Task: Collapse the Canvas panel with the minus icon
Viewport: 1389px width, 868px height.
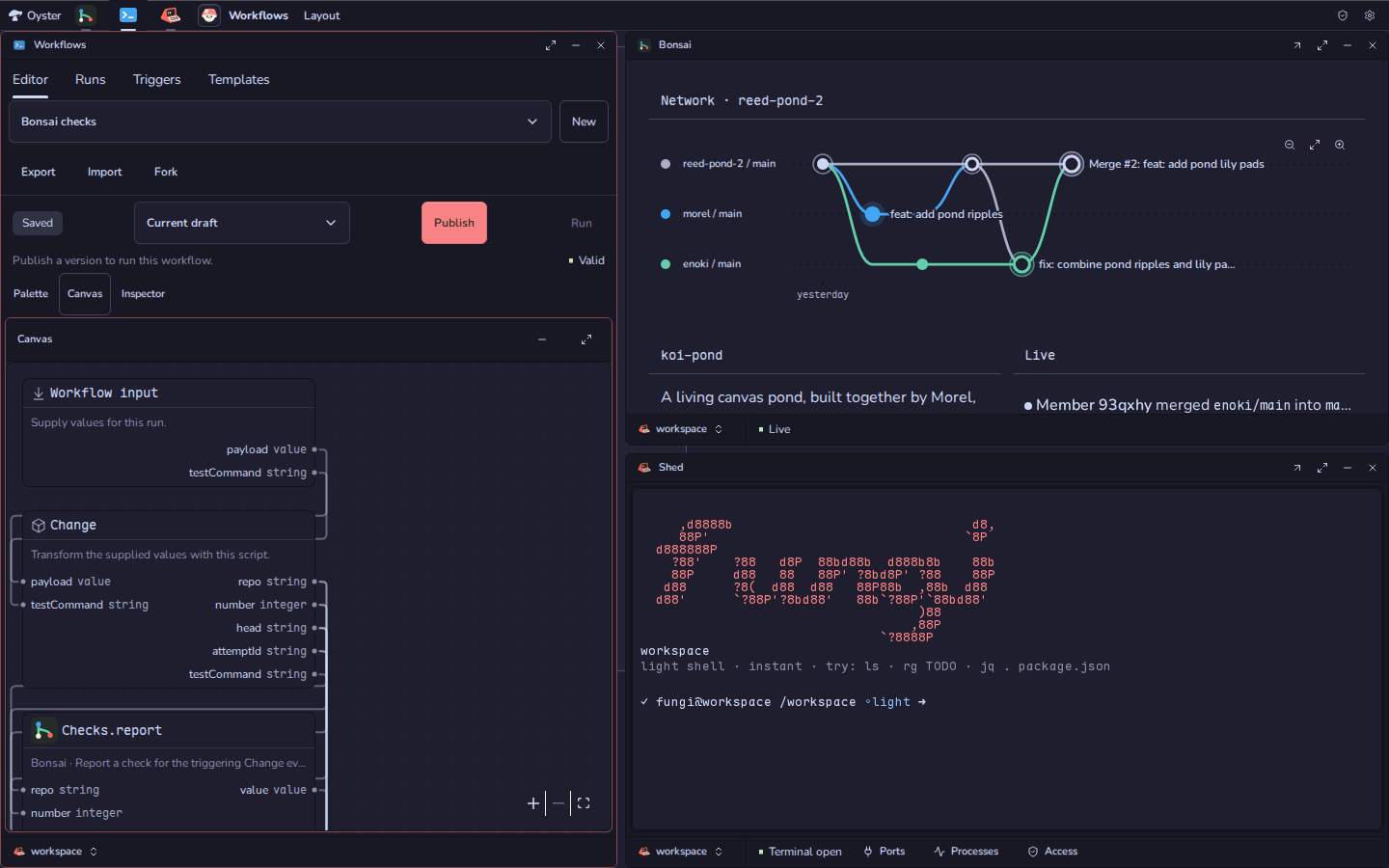Action: (542, 339)
